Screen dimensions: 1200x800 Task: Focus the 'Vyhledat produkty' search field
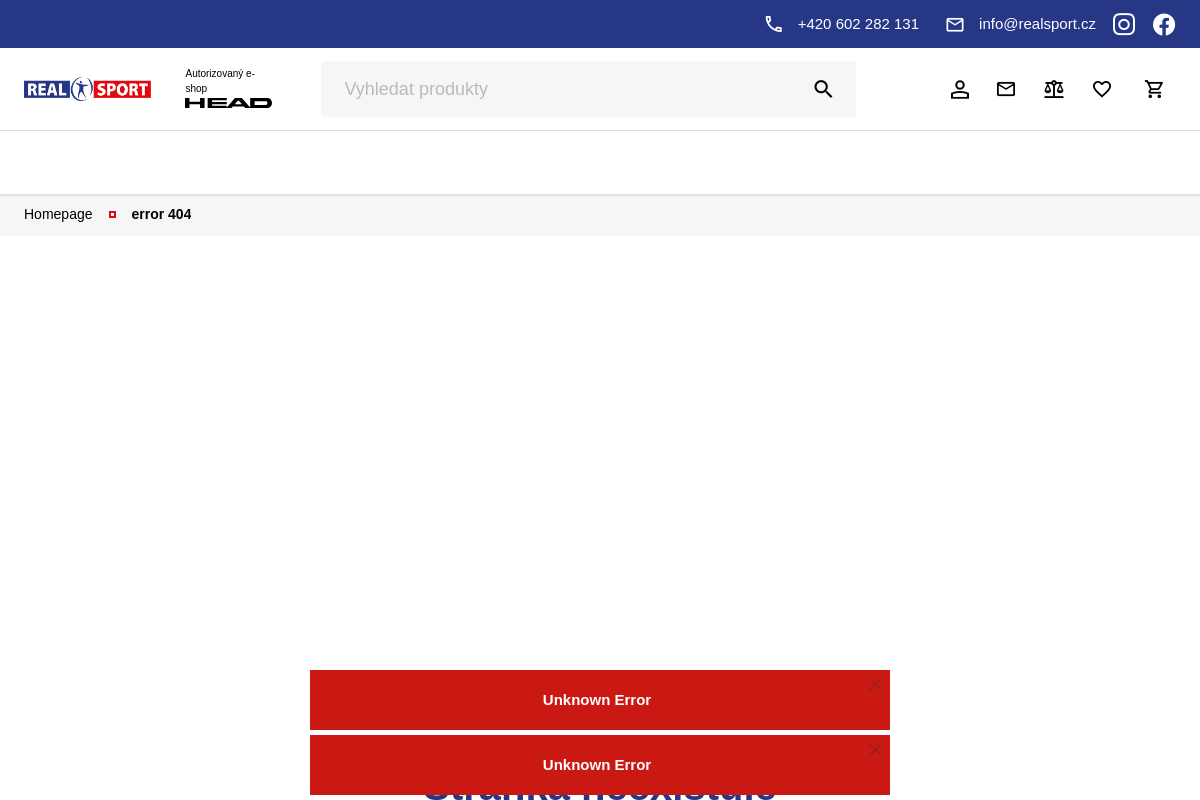coord(555,89)
